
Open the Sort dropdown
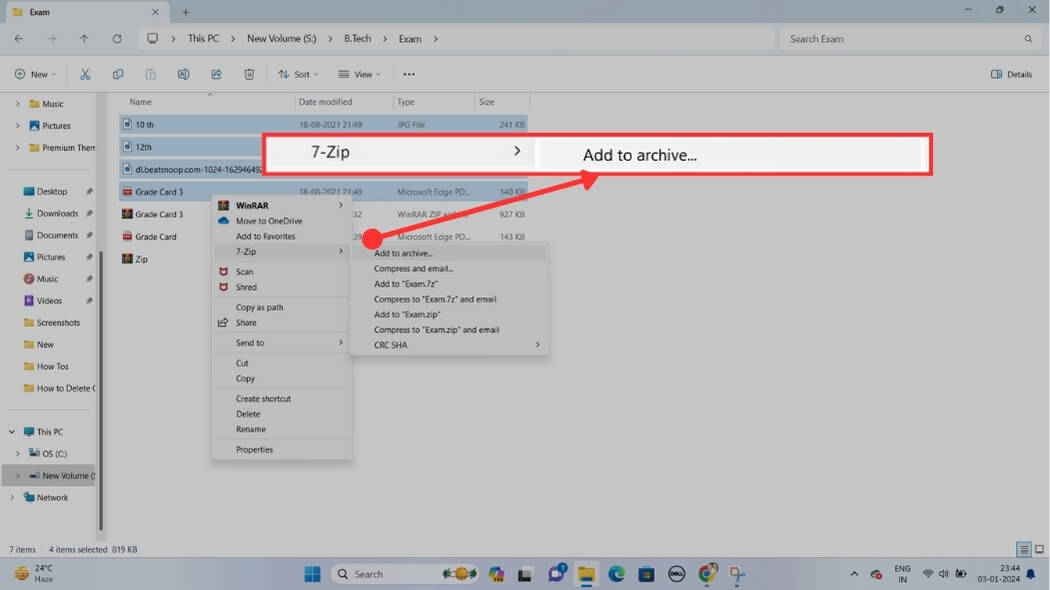[x=299, y=74]
